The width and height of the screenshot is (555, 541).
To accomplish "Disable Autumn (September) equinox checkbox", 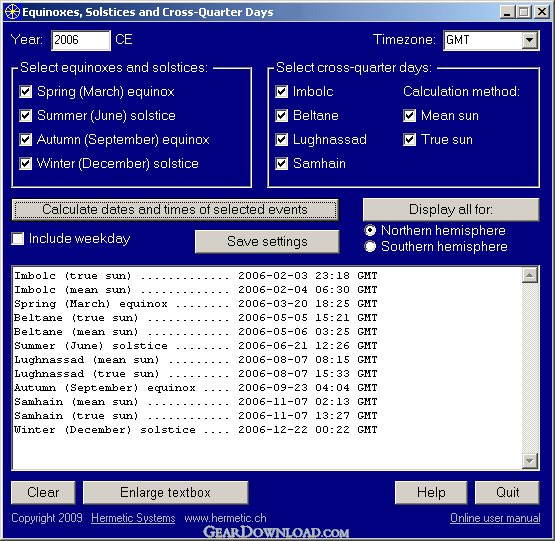I will tap(25, 139).
